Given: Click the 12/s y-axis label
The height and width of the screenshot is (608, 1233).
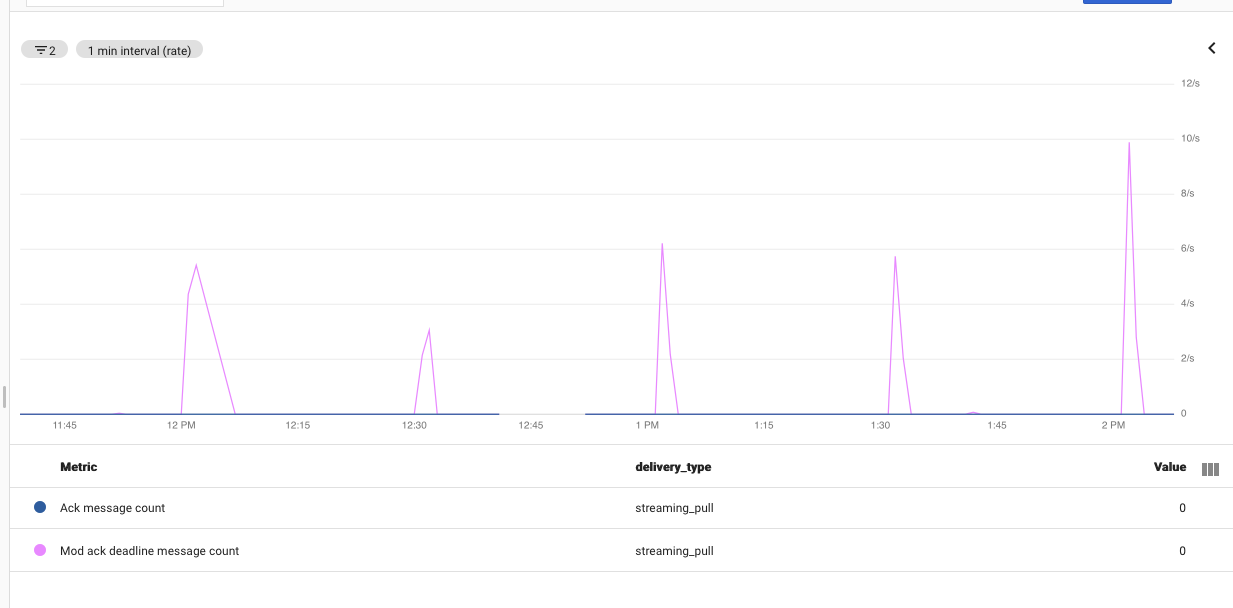Looking at the screenshot, I should pos(1190,83).
